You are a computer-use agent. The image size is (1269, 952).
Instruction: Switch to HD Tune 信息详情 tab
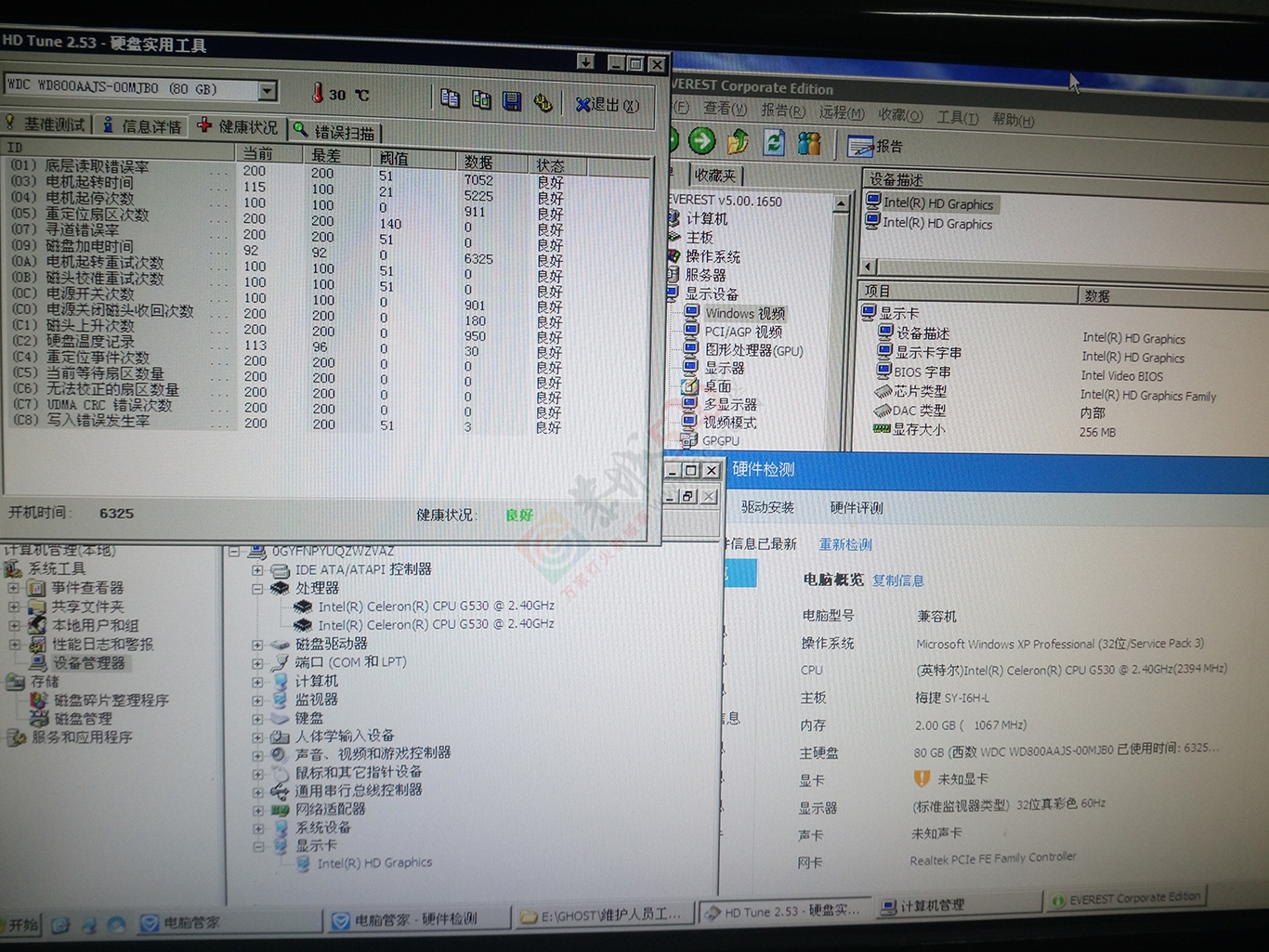click(x=142, y=125)
